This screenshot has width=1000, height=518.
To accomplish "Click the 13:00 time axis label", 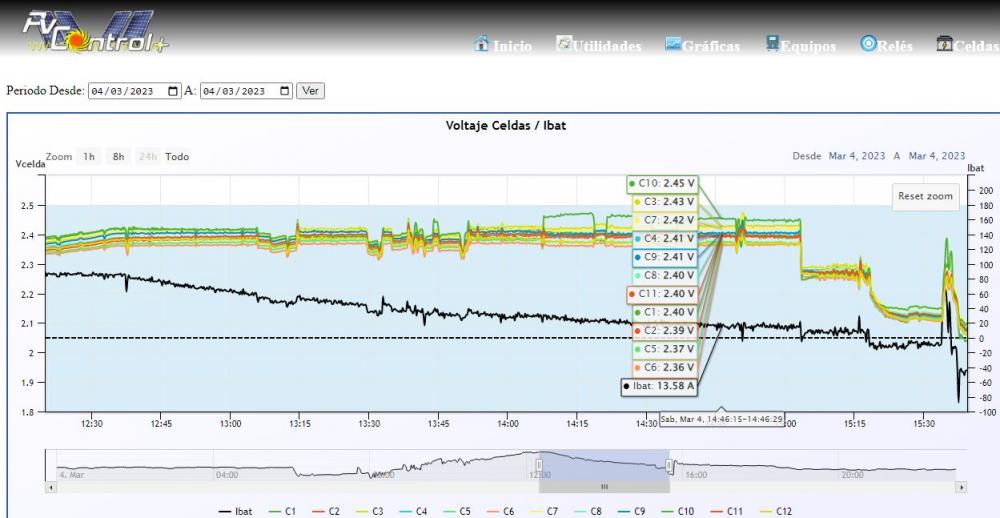I will 230,424.
